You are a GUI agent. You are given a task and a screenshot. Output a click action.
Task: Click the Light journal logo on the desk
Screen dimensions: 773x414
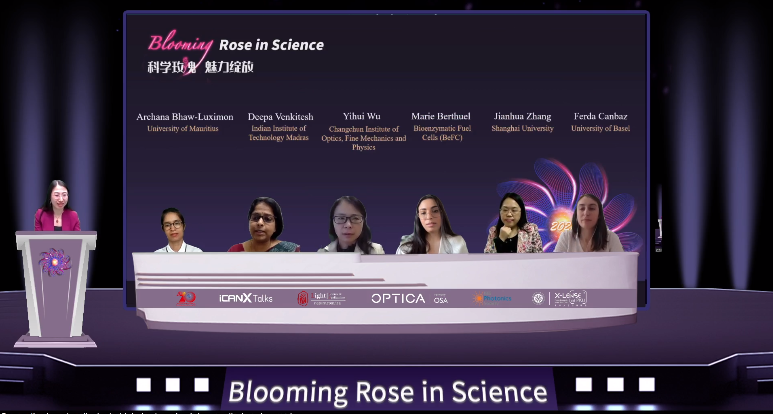pos(320,298)
